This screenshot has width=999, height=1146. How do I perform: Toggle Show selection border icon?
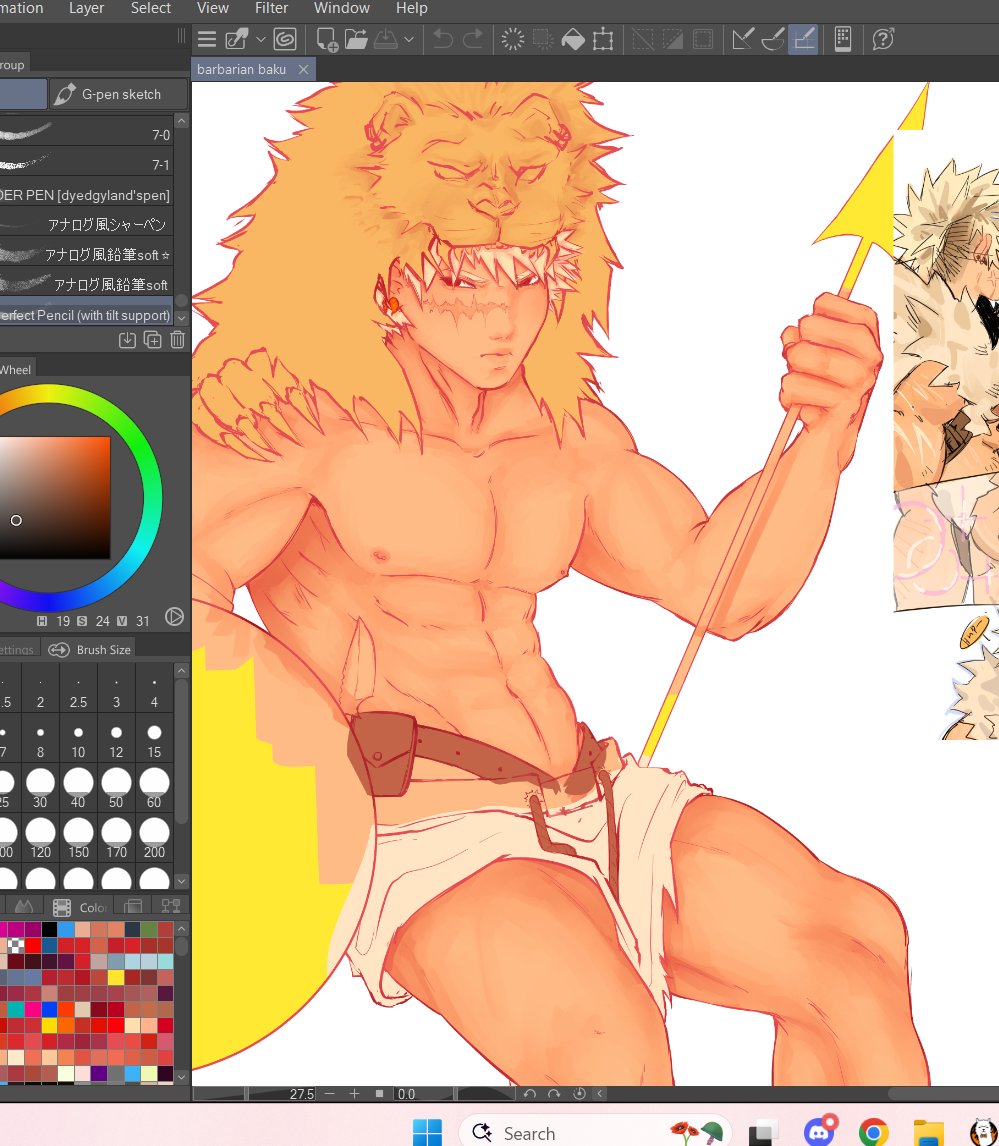(703, 39)
